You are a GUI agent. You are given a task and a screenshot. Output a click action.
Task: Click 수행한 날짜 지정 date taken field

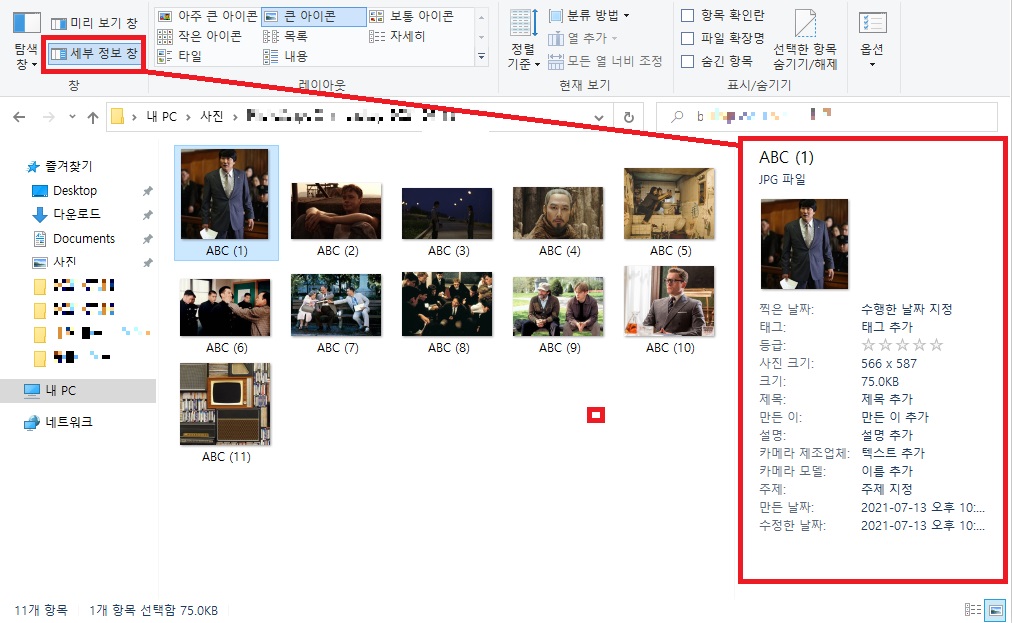tap(907, 309)
